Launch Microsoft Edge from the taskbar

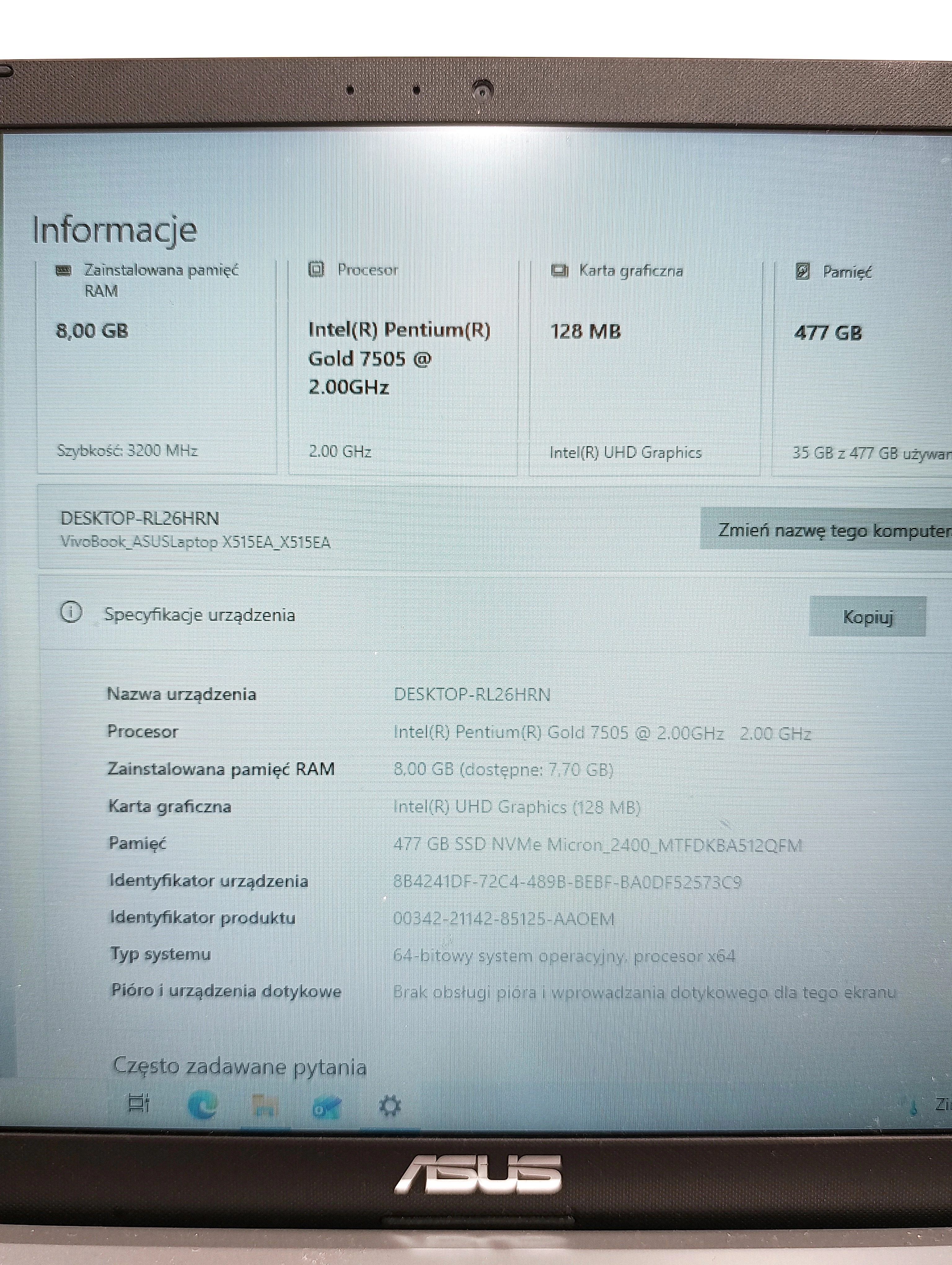tap(202, 1104)
